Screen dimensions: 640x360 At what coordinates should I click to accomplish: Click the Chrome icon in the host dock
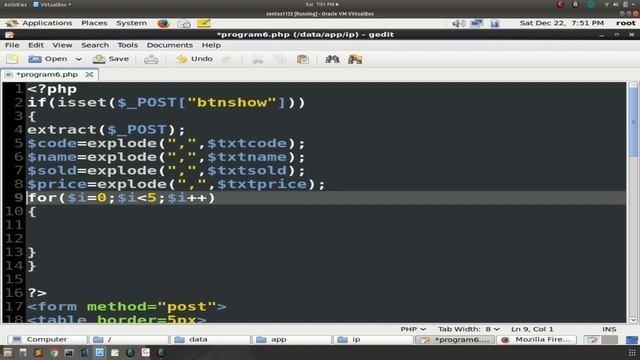[x=54, y=353]
